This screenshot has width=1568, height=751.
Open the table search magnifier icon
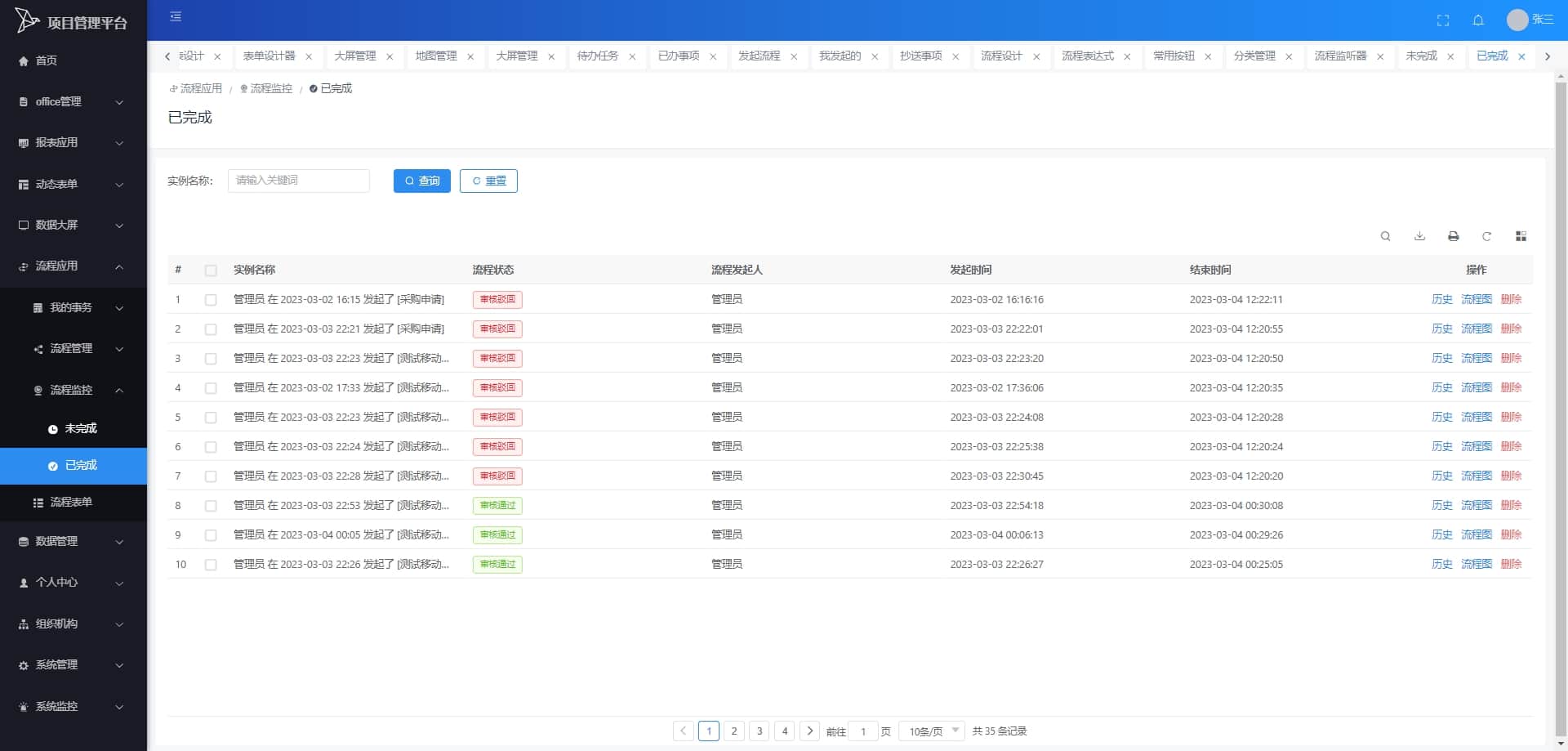[x=1386, y=236]
